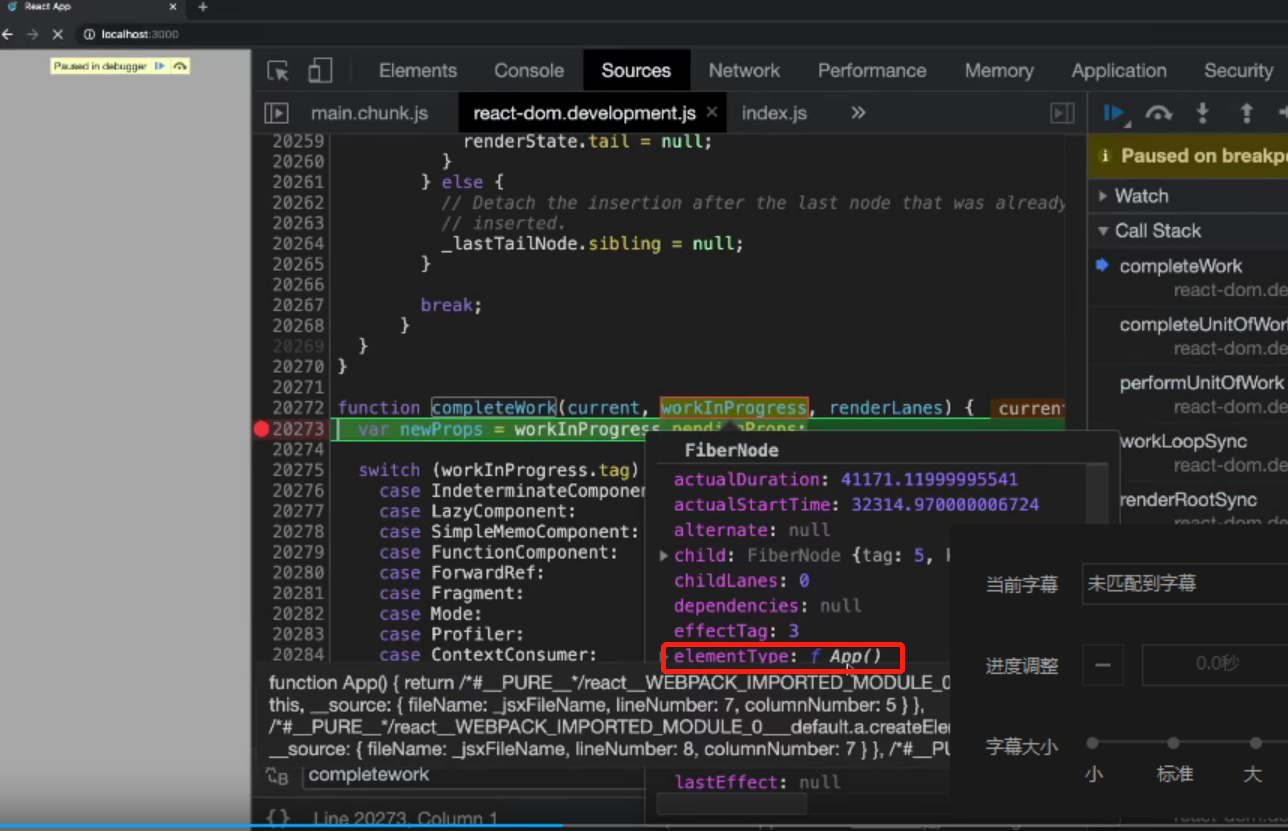Image resolution: width=1288 pixels, height=831 pixels.
Task: Close the react-dom.development.js file tab
Action: (713, 113)
